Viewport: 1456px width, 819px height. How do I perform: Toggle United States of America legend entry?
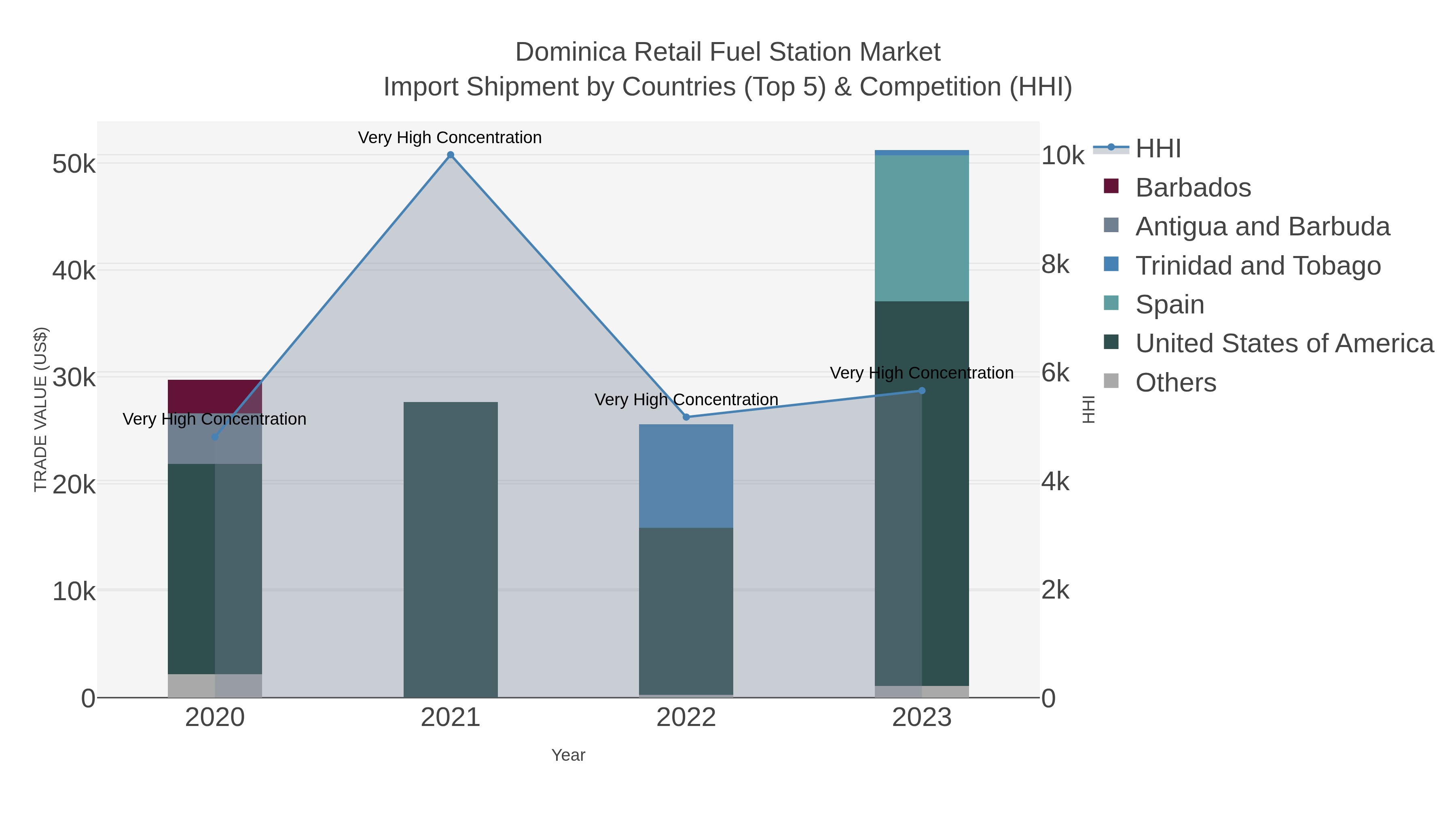pyautogui.click(x=1268, y=344)
